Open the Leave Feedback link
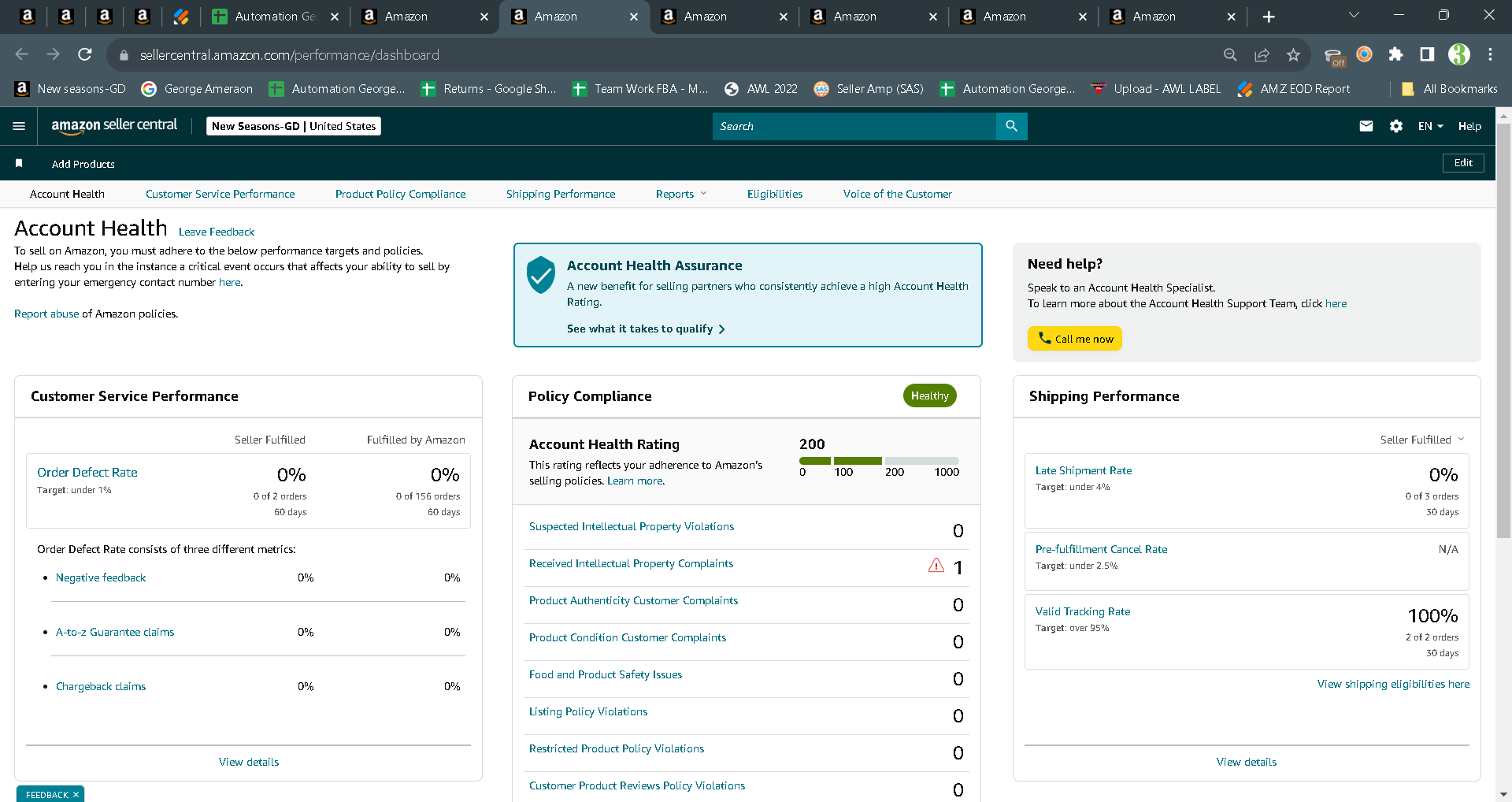The height and width of the screenshot is (802, 1512). (x=217, y=232)
